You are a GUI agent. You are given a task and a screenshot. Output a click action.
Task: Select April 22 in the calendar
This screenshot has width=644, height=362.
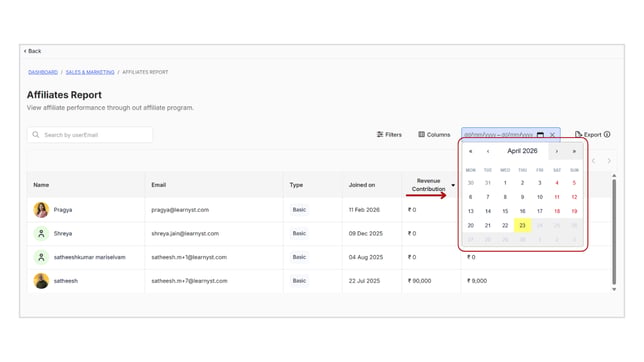[x=505, y=225]
